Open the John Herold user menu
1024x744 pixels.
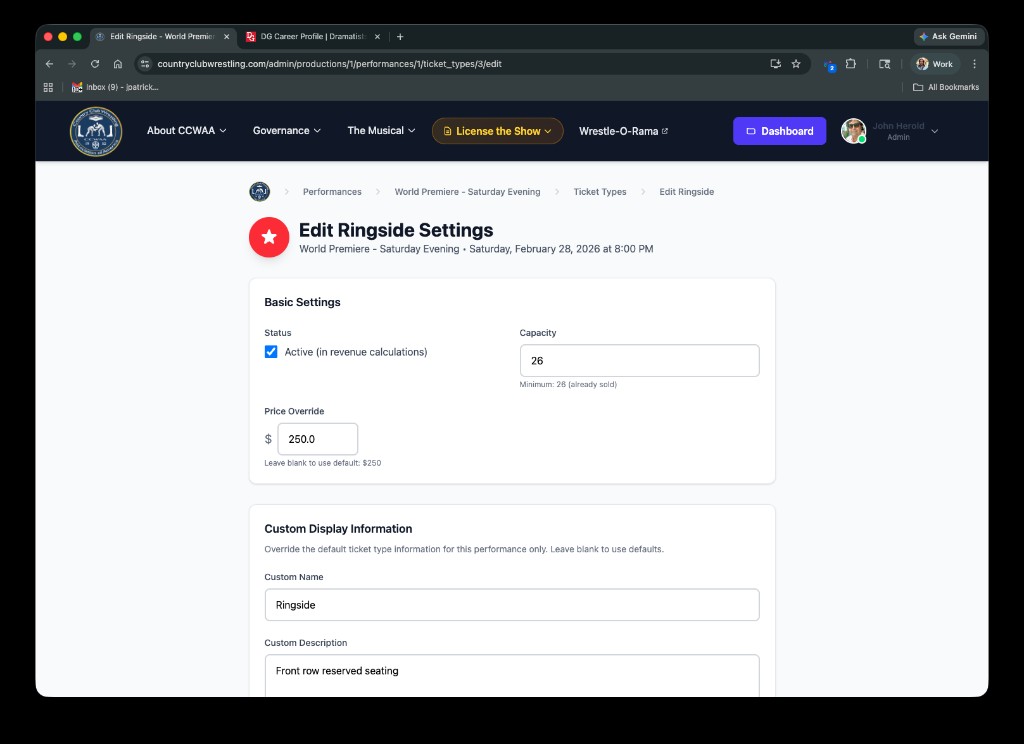pos(889,131)
